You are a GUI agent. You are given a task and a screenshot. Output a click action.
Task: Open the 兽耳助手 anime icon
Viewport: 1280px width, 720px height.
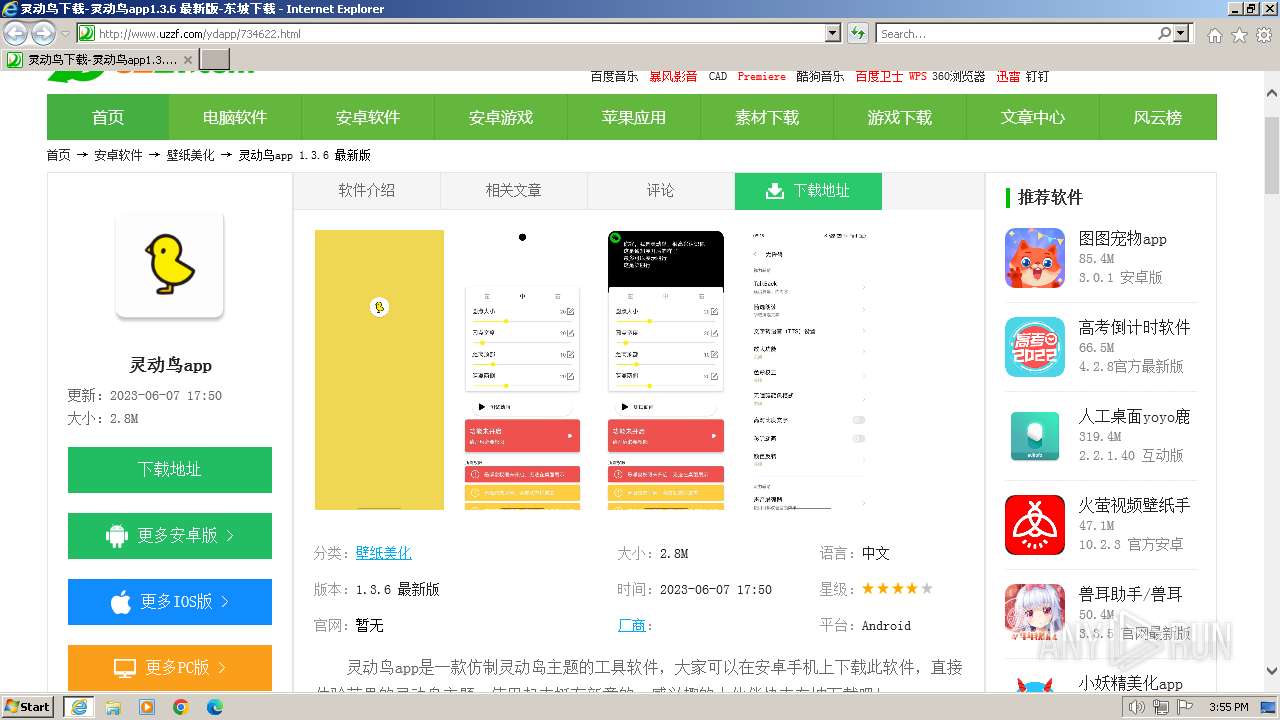point(1035,614)
